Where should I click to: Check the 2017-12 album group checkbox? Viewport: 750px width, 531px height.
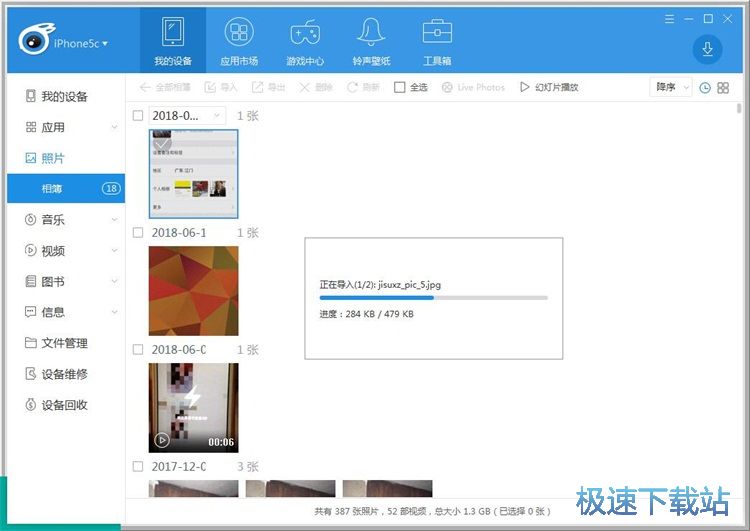tap(138, 467)
